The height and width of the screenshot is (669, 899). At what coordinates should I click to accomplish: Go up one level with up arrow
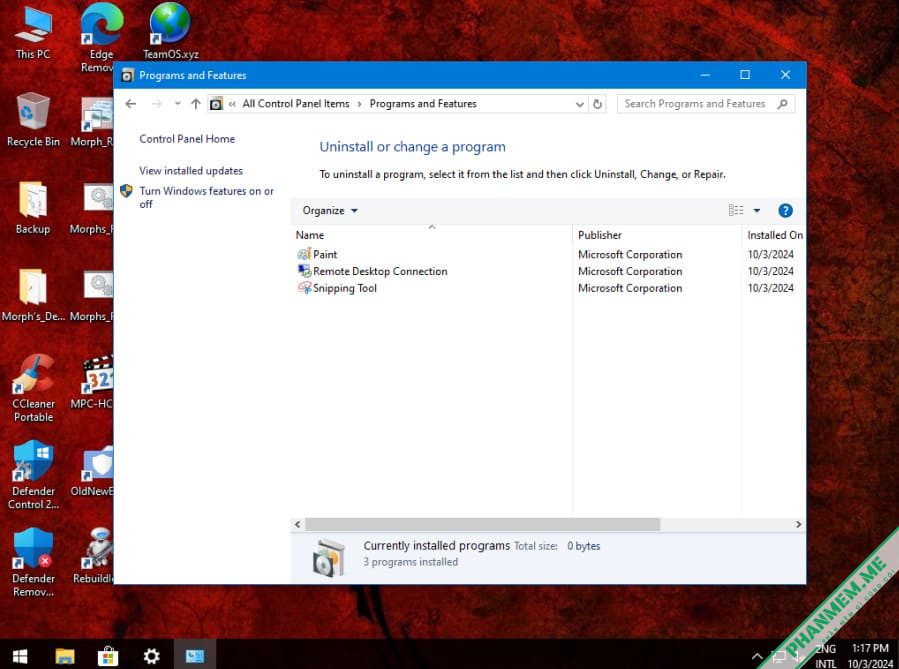click(x=196, y=104)
